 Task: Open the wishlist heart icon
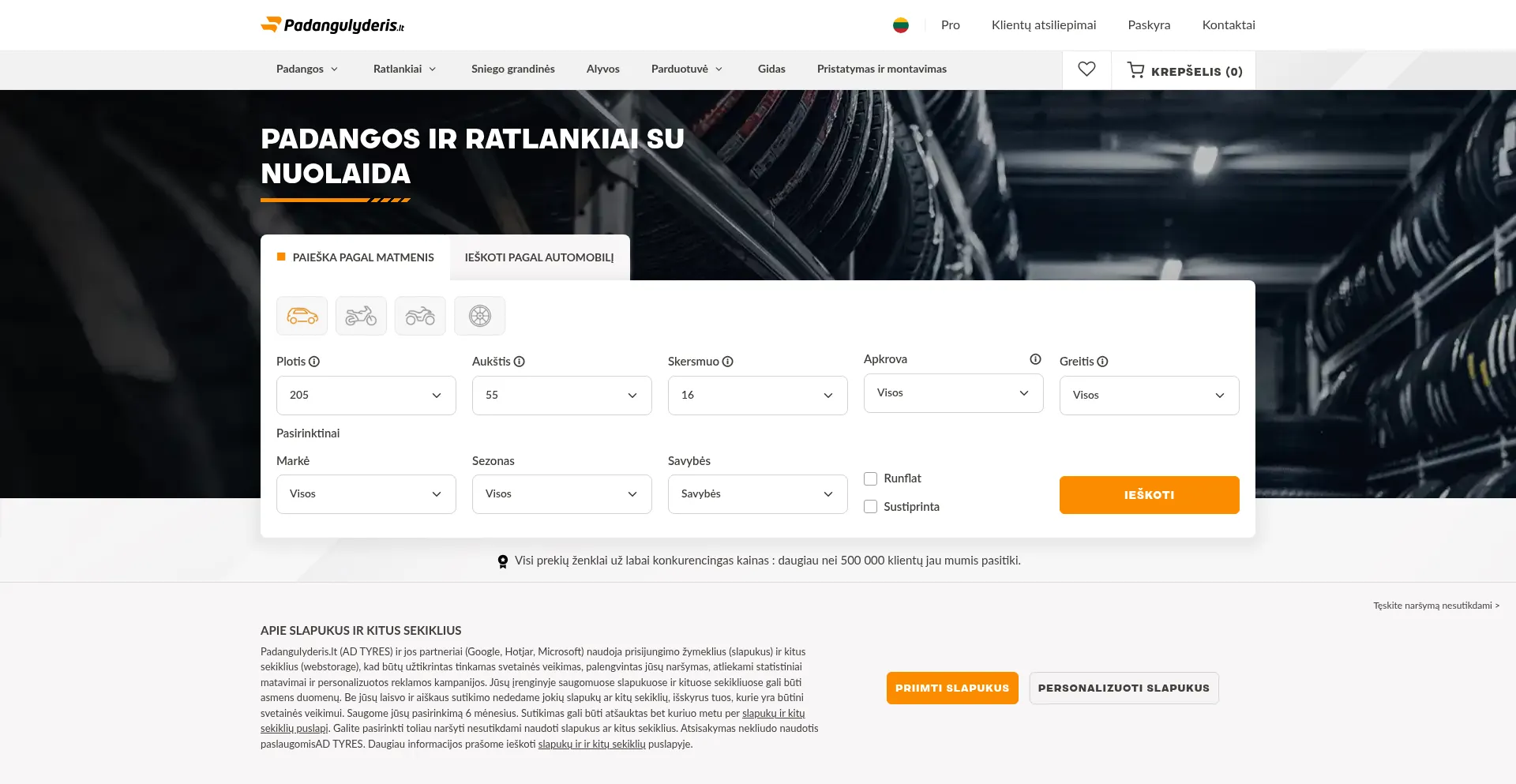click(1086, 69)
